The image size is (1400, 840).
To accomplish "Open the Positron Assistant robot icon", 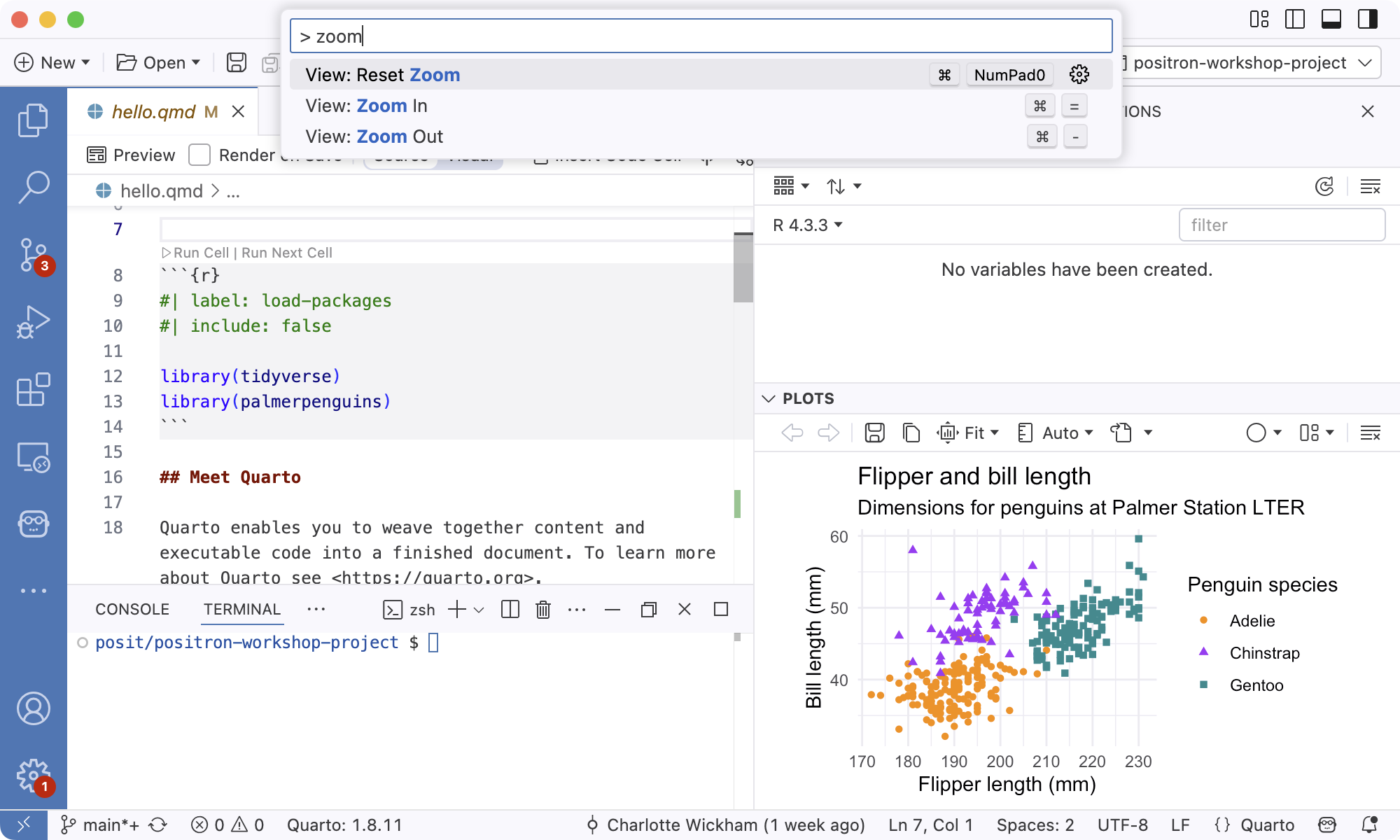I will [x=33, y=524].
